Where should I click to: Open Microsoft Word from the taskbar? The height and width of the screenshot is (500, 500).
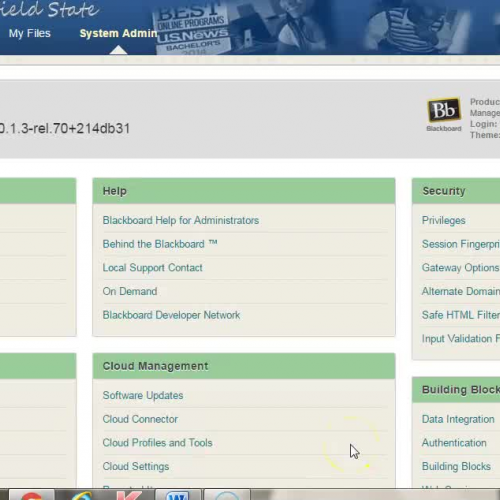(x=177, y=495)
